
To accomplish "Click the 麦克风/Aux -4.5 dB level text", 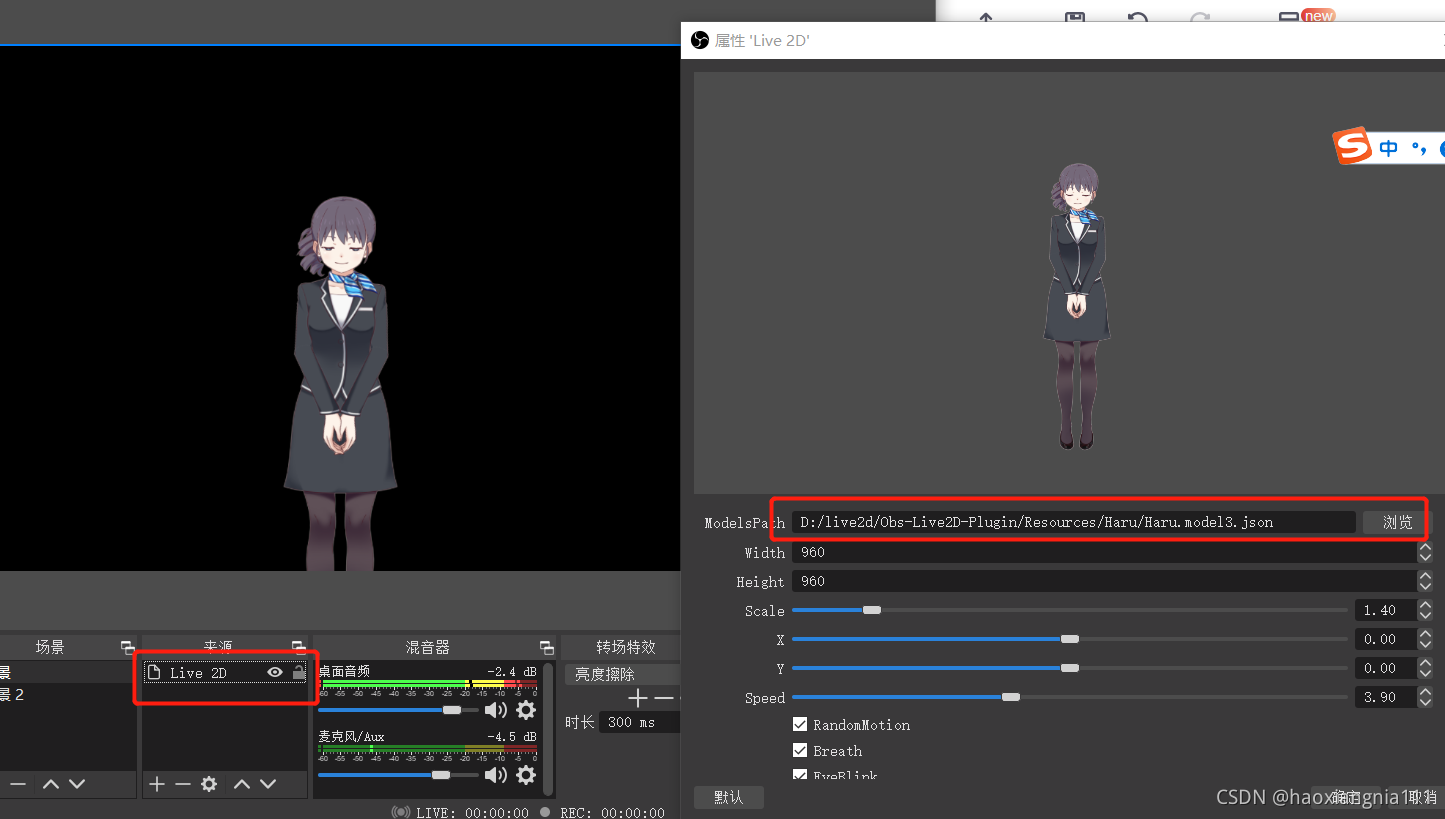I will [x=512, y=737].
